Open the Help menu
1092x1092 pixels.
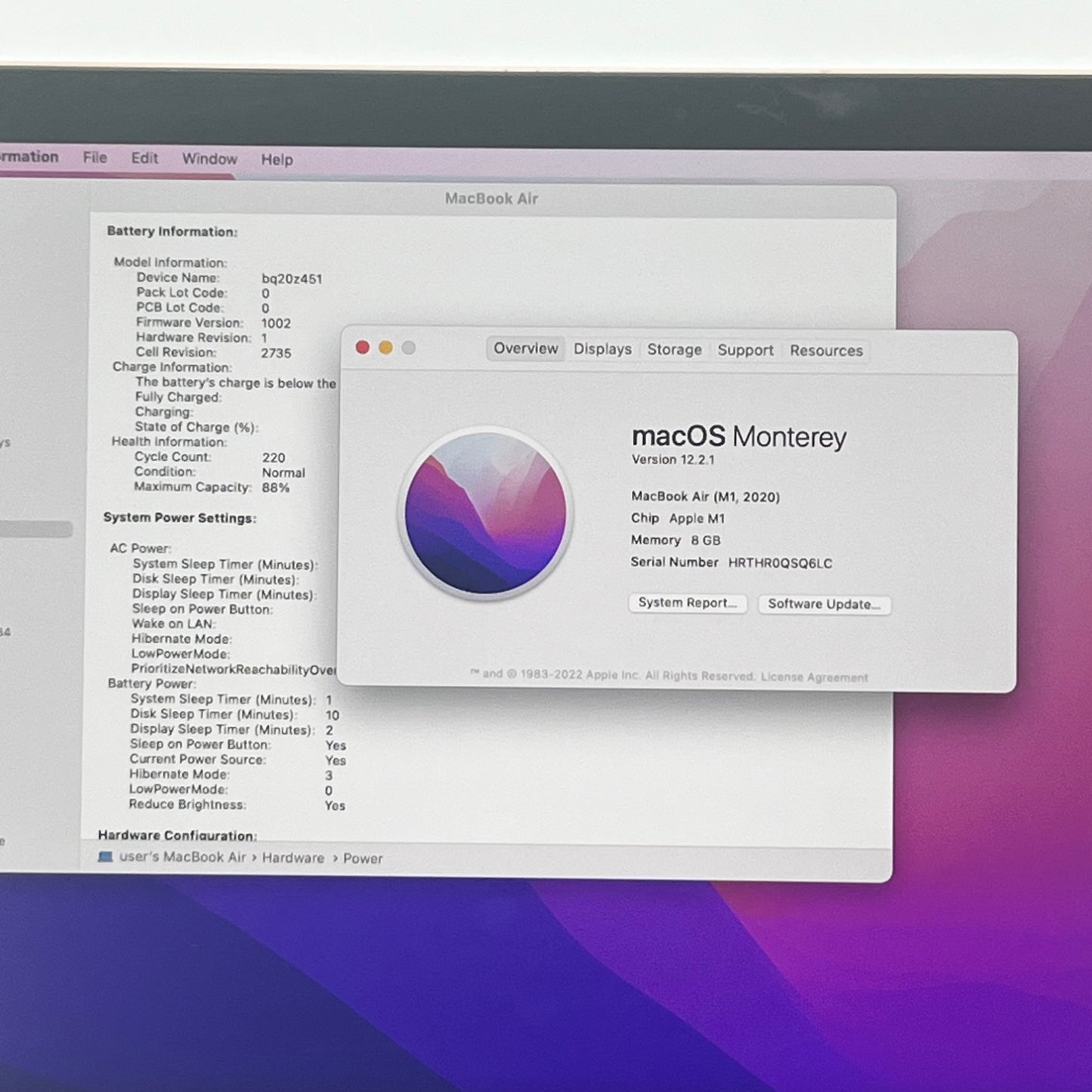[x=277, y=159]
